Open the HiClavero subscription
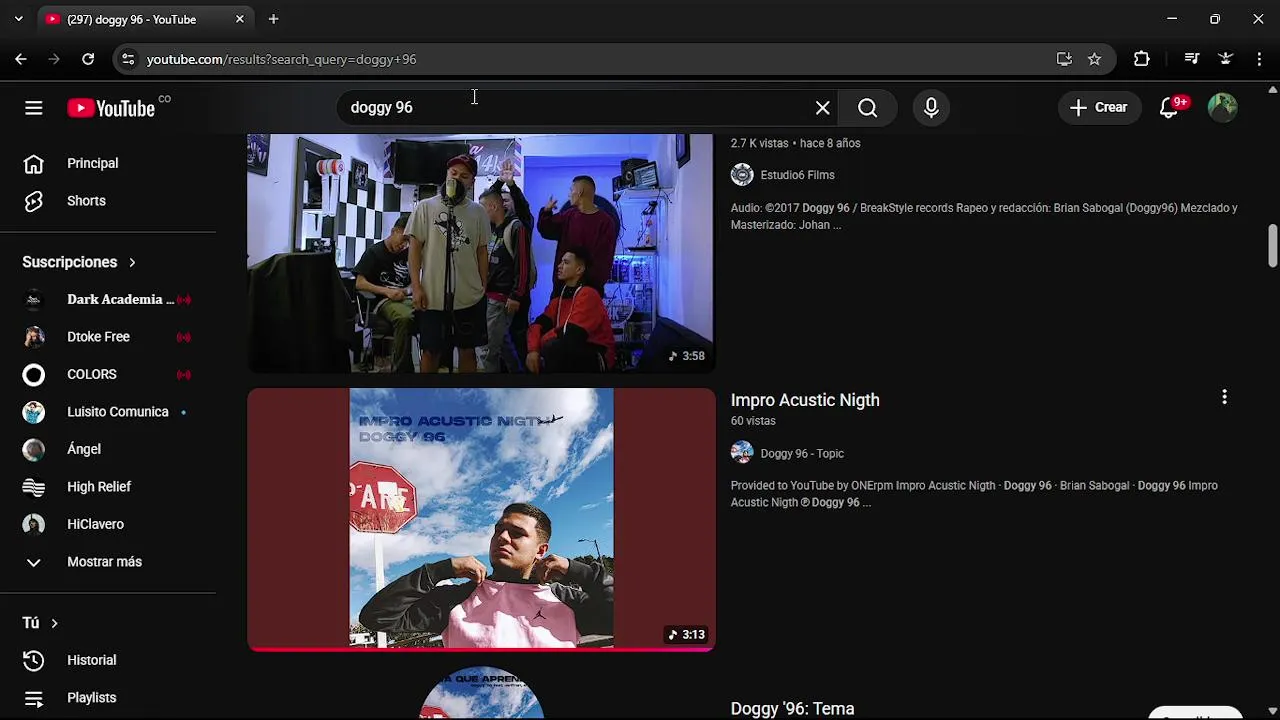 [108, 524]
